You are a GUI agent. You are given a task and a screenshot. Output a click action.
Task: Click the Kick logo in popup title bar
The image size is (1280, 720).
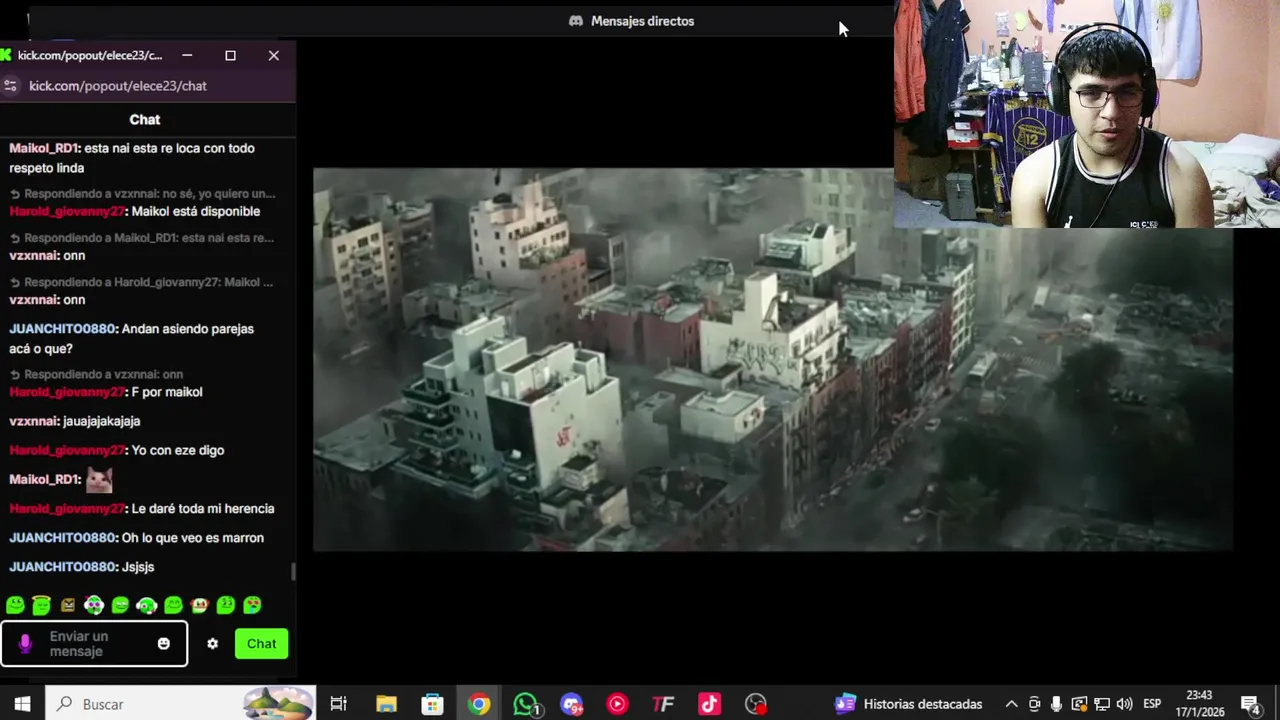click(x=6, y=55)
